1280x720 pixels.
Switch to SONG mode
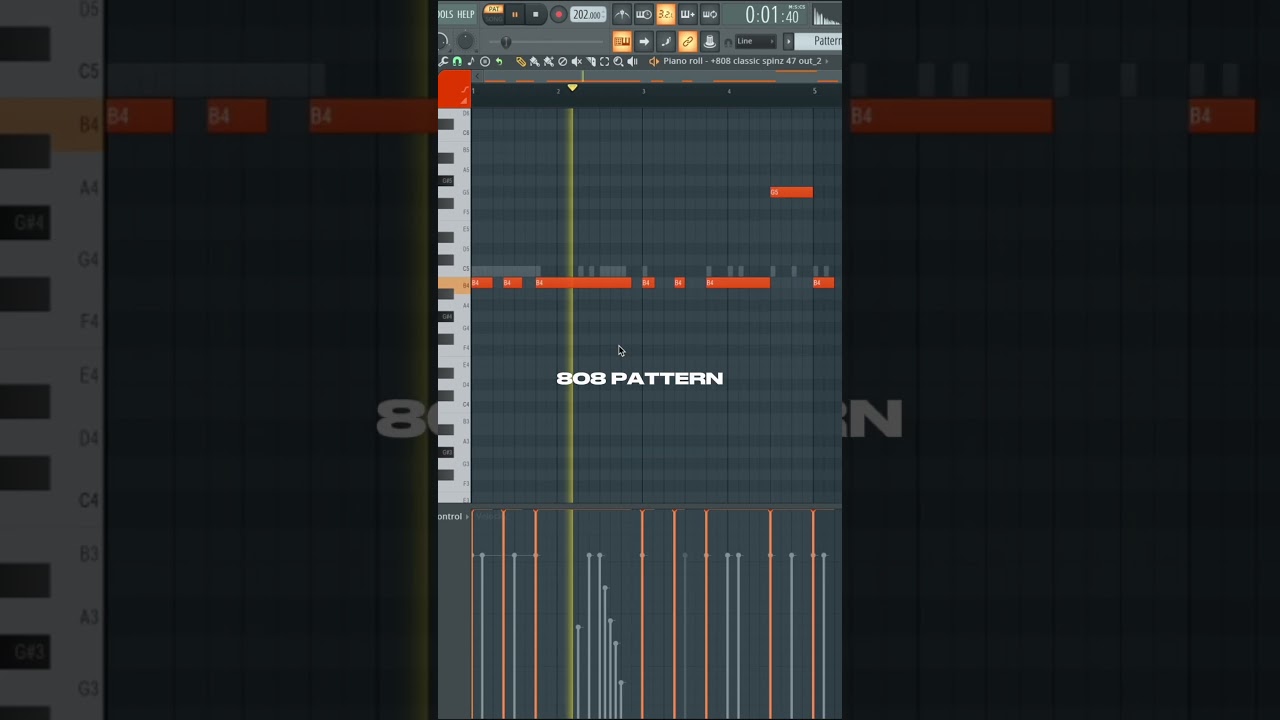494,19
